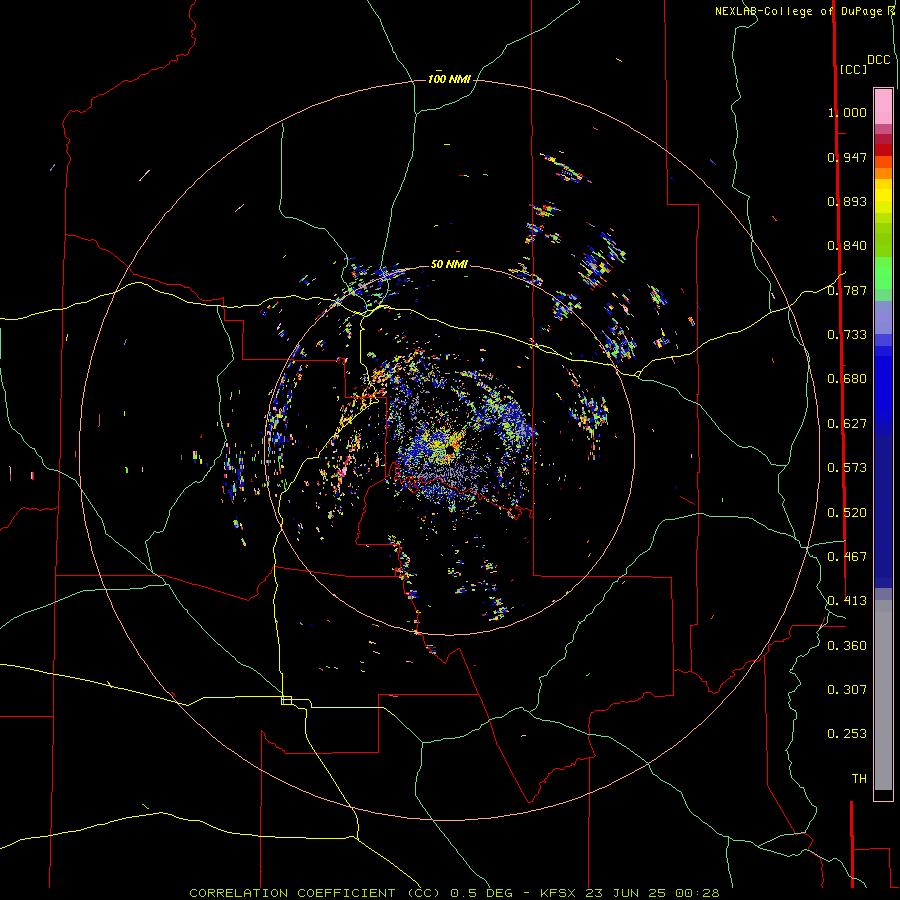Click the red segment of the color bar
This screenshot has width=900, height=900.
pyautogui.click(x=883, y=150)
